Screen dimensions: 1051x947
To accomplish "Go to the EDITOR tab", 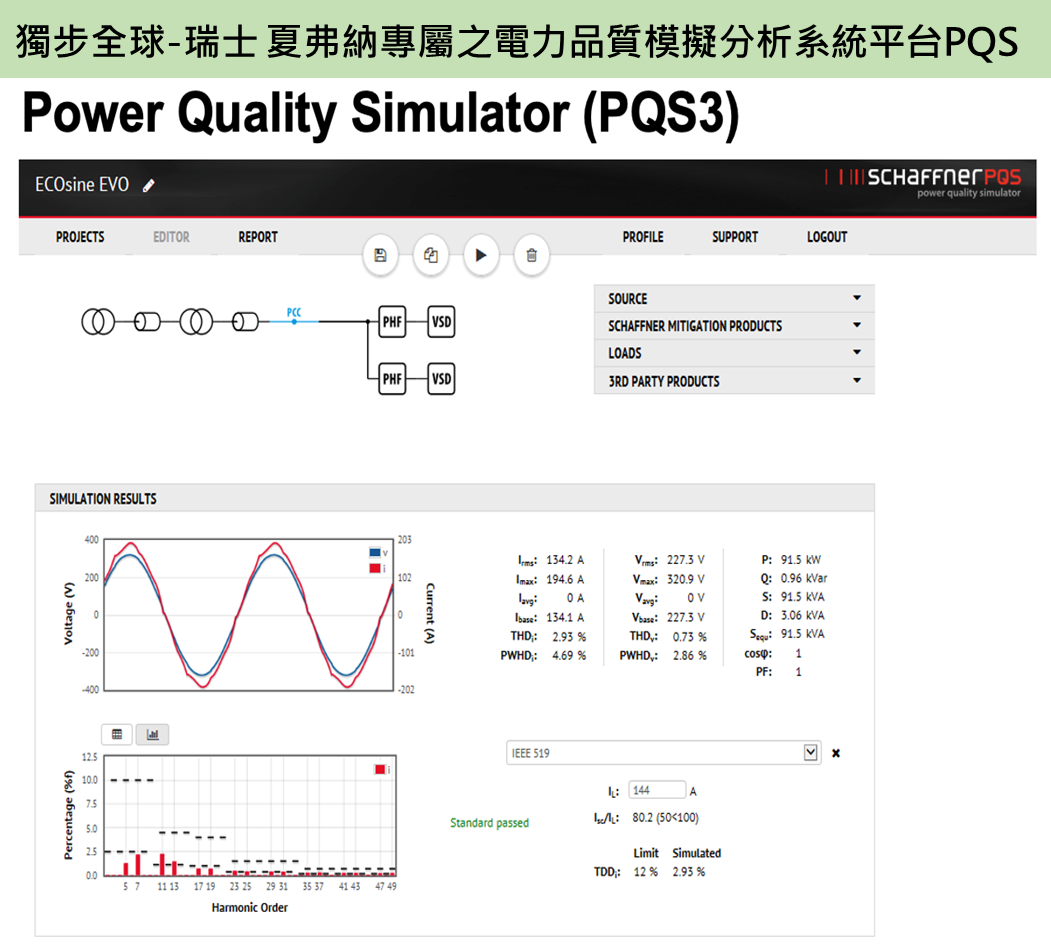I will point(171,237).
